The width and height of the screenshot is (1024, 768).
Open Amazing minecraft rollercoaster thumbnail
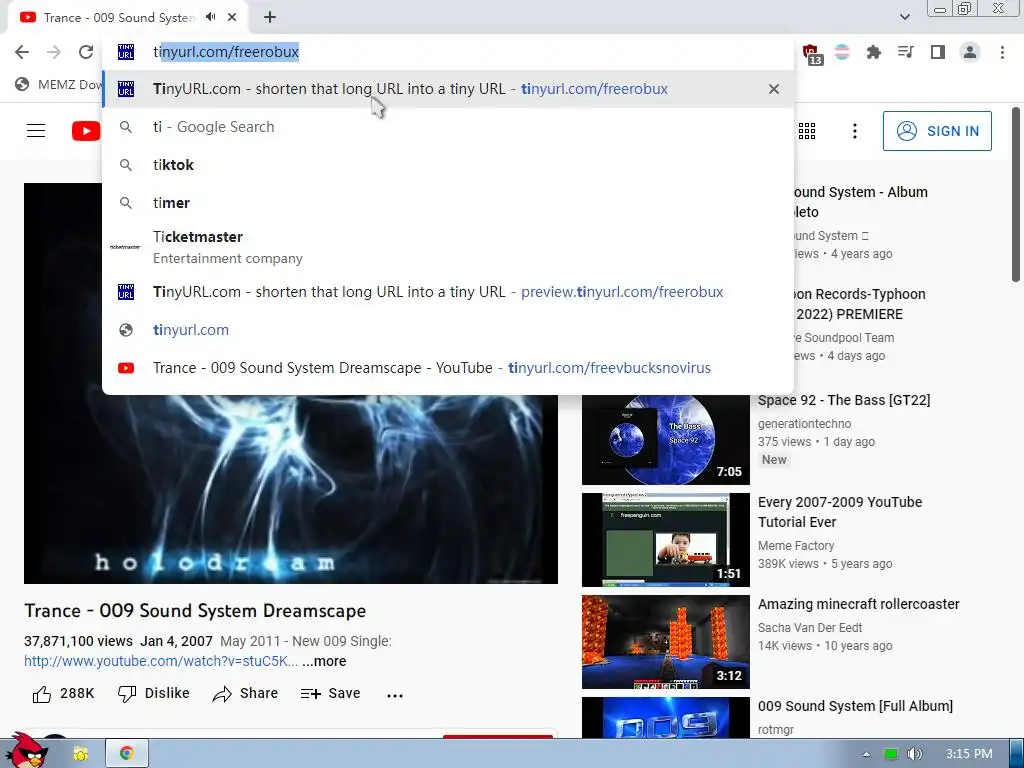click(665, 642)
